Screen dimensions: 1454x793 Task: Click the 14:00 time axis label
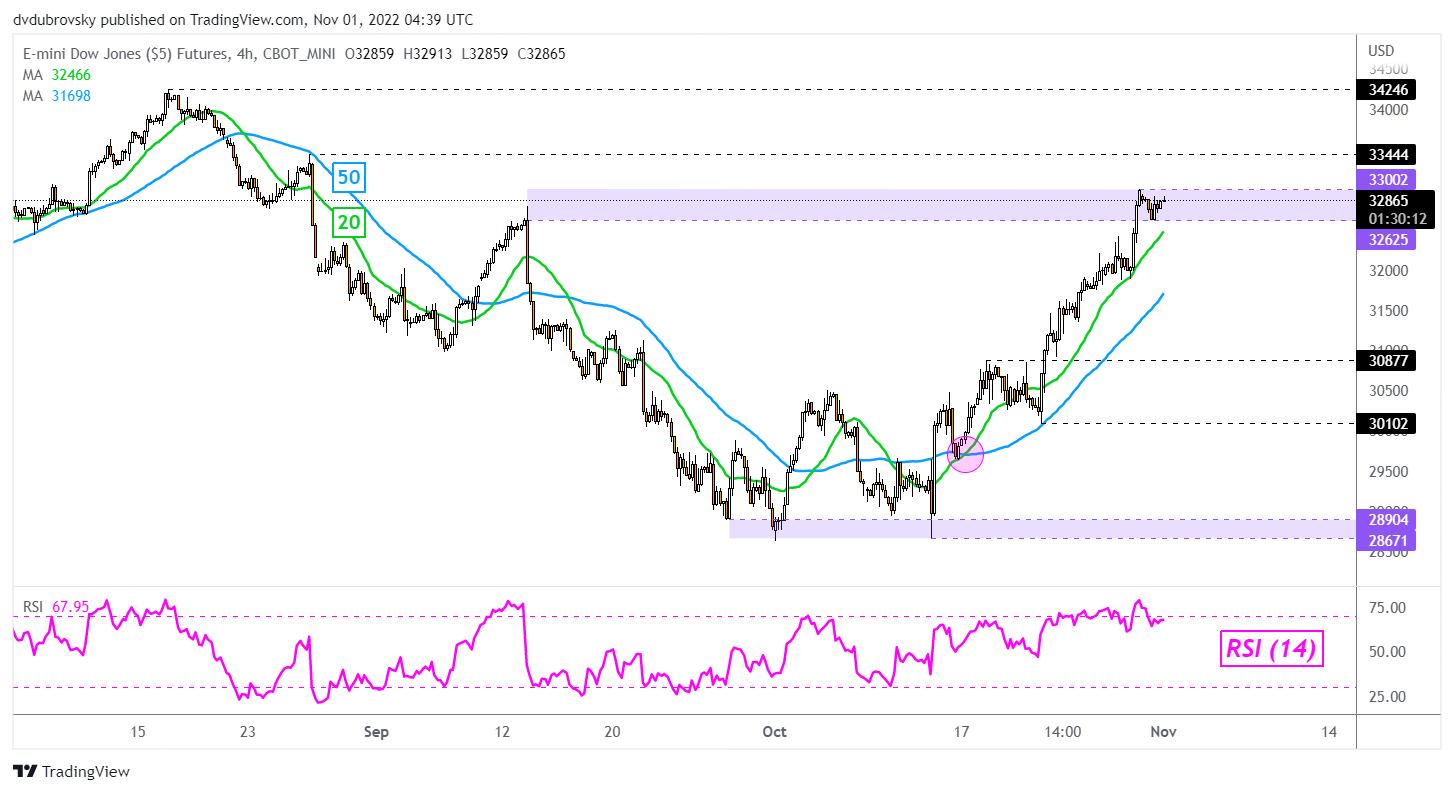pyautogui.click(x=1062, y=732)
